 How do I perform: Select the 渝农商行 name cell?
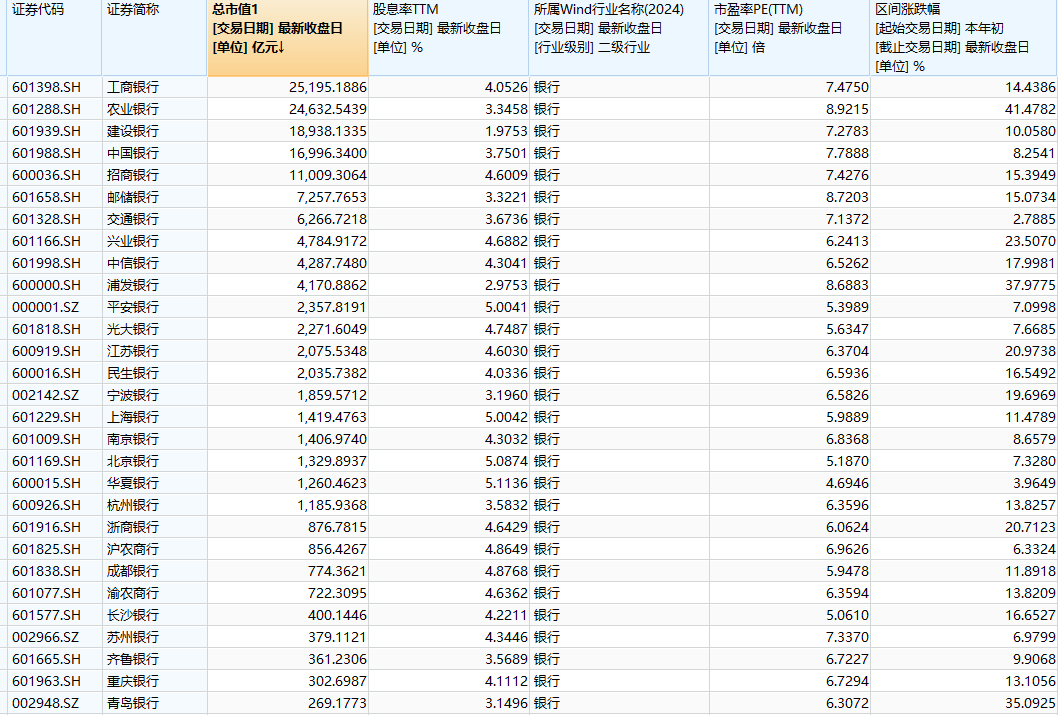tap(133, 594)
